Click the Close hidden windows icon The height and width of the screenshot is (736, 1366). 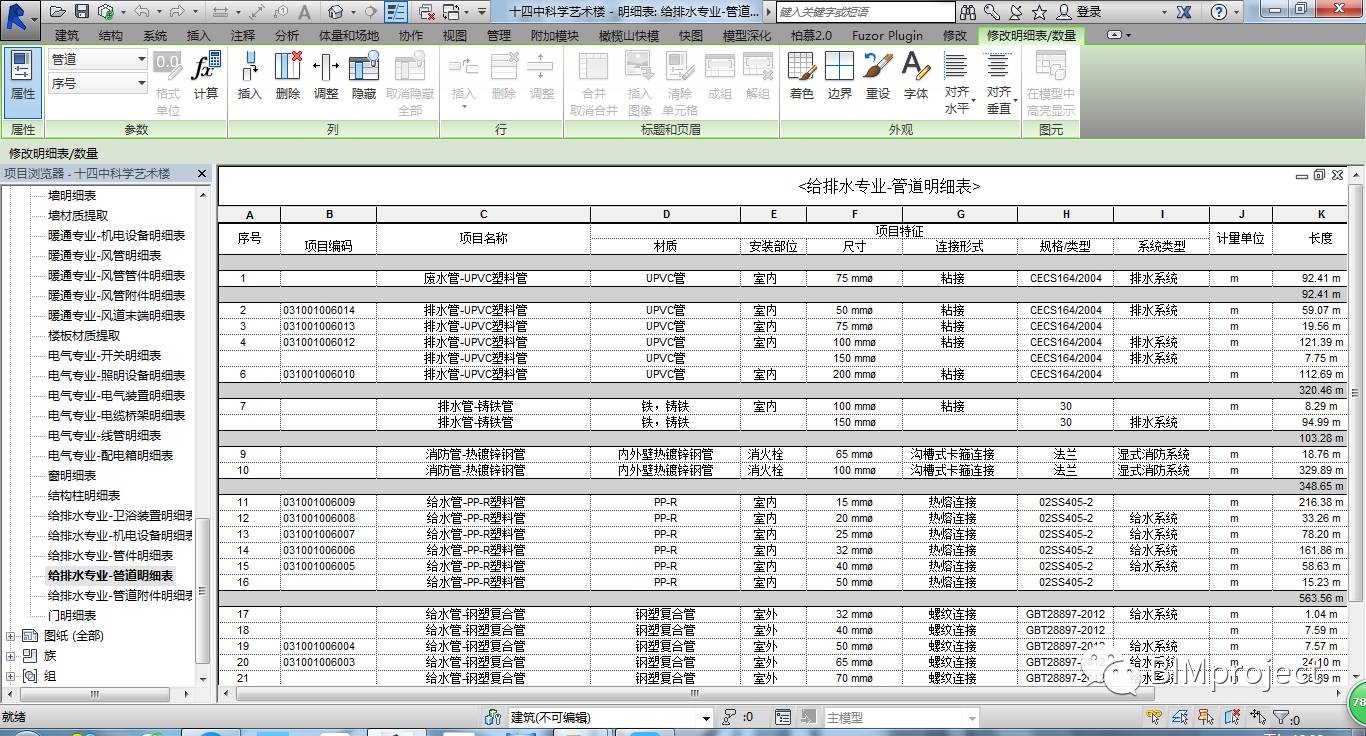click(427, 12)
